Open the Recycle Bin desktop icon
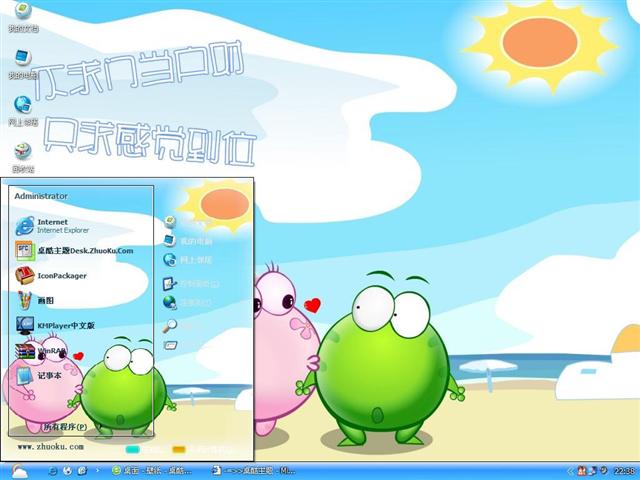Image resolution: width=640 pixels, height=480 pixels. (23, 158)
